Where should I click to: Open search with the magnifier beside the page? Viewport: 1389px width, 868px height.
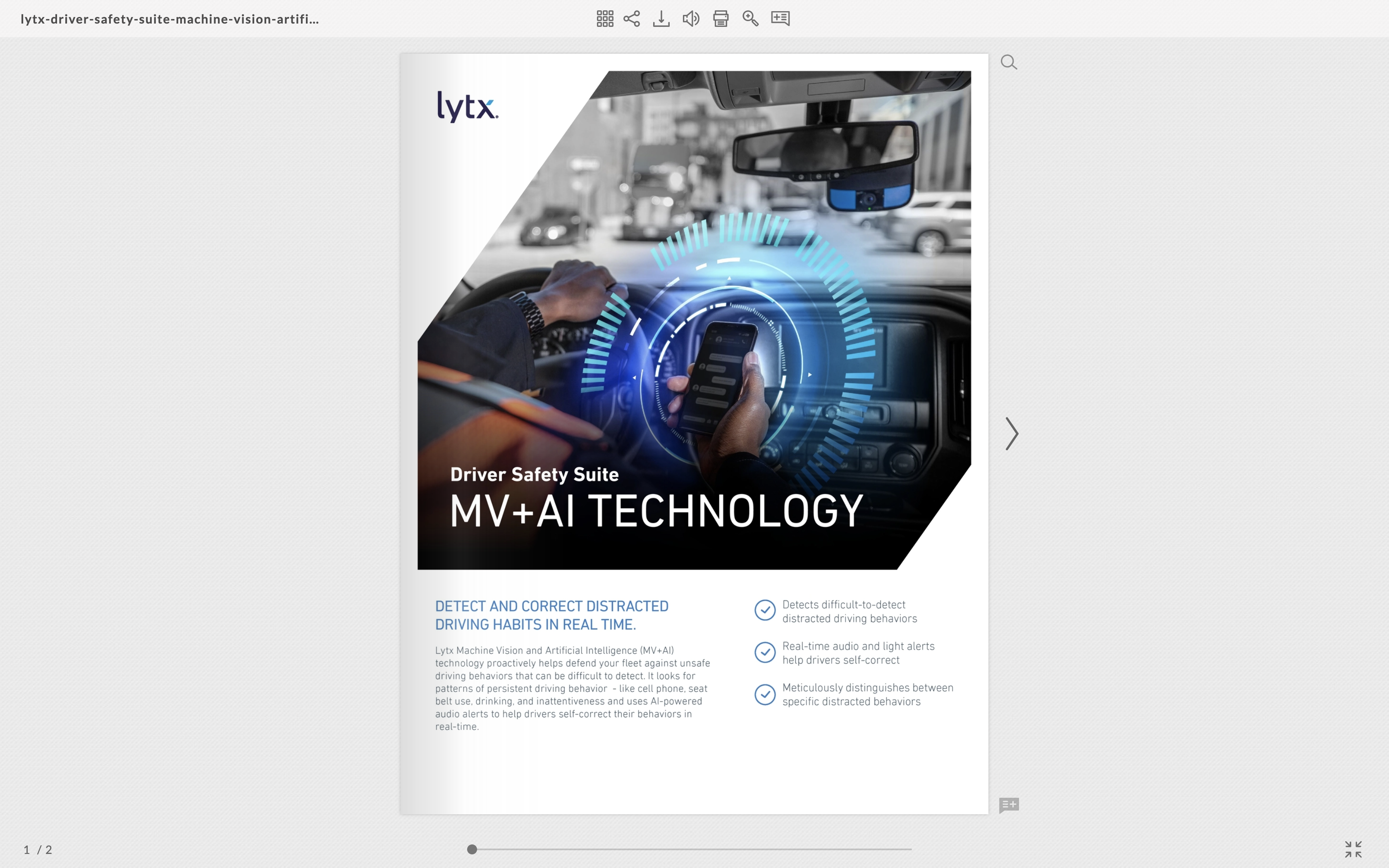pyautogui.click(x=1008, y=62)
